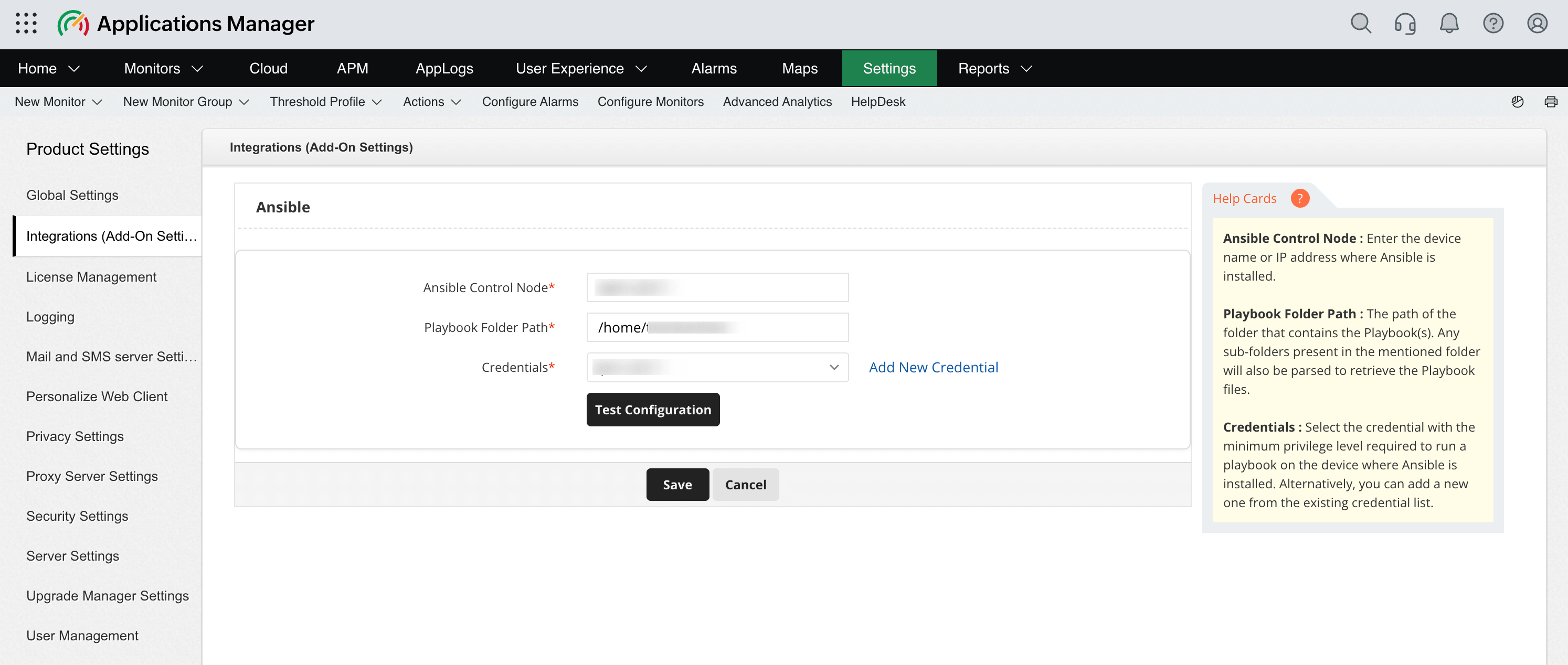Click the pie chart icon in sub-toolbar
1568x665 pixels.
(1518, 102)
